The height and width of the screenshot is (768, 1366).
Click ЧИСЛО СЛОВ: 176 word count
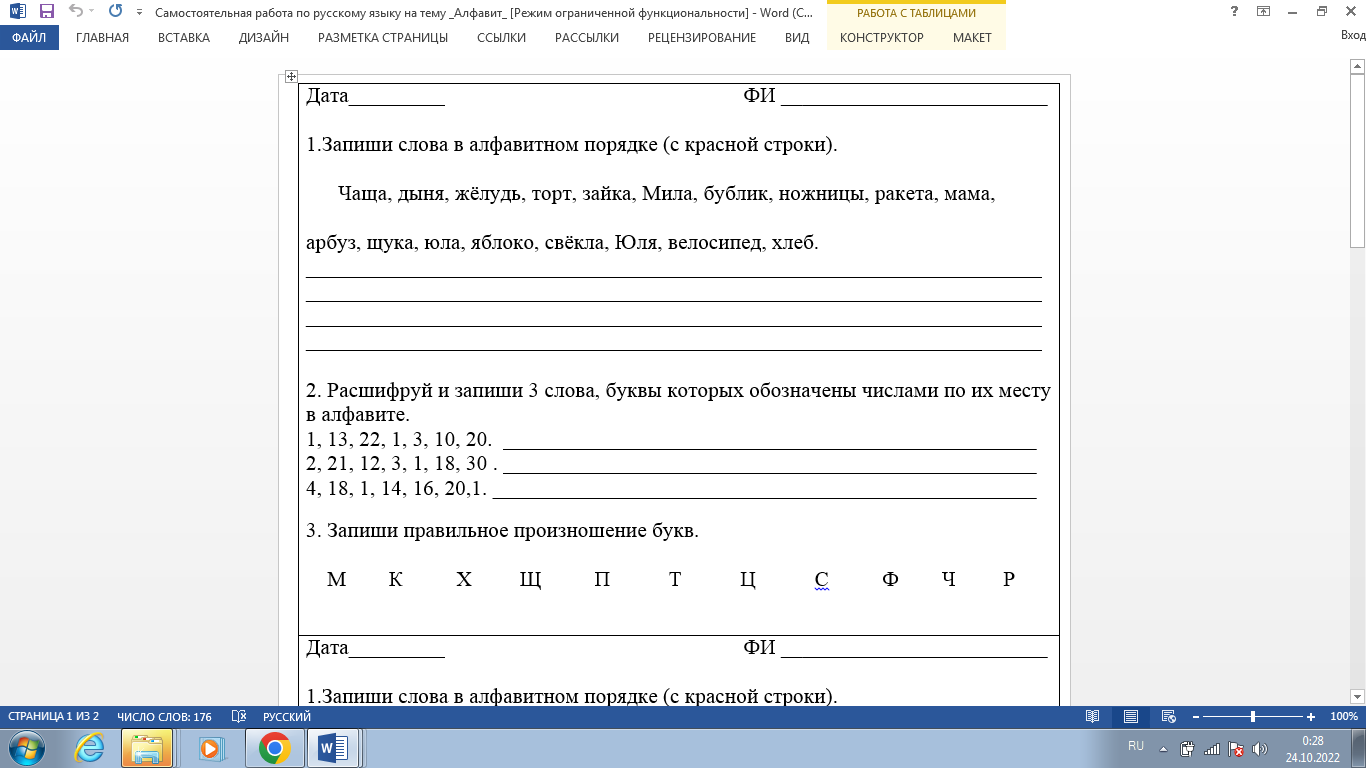pyautogui.click(x=164, y=717)
